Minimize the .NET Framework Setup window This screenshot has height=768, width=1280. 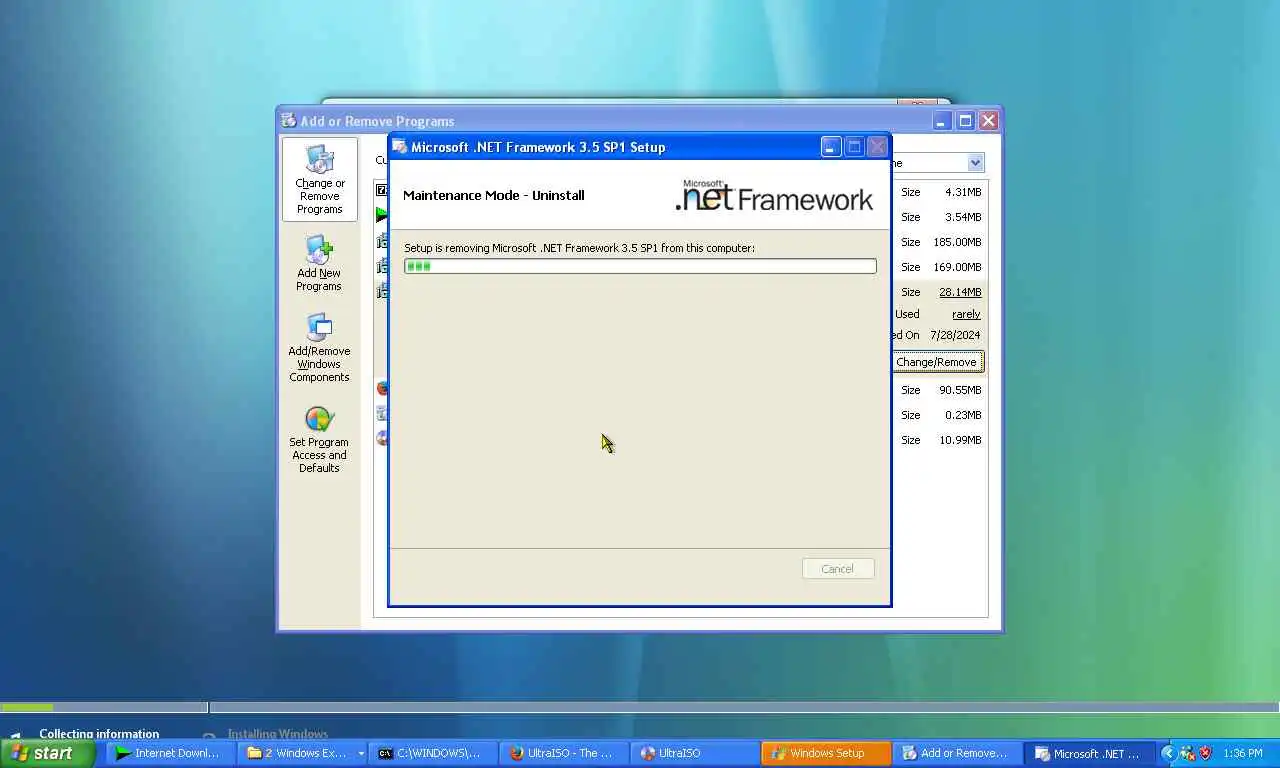831,147
